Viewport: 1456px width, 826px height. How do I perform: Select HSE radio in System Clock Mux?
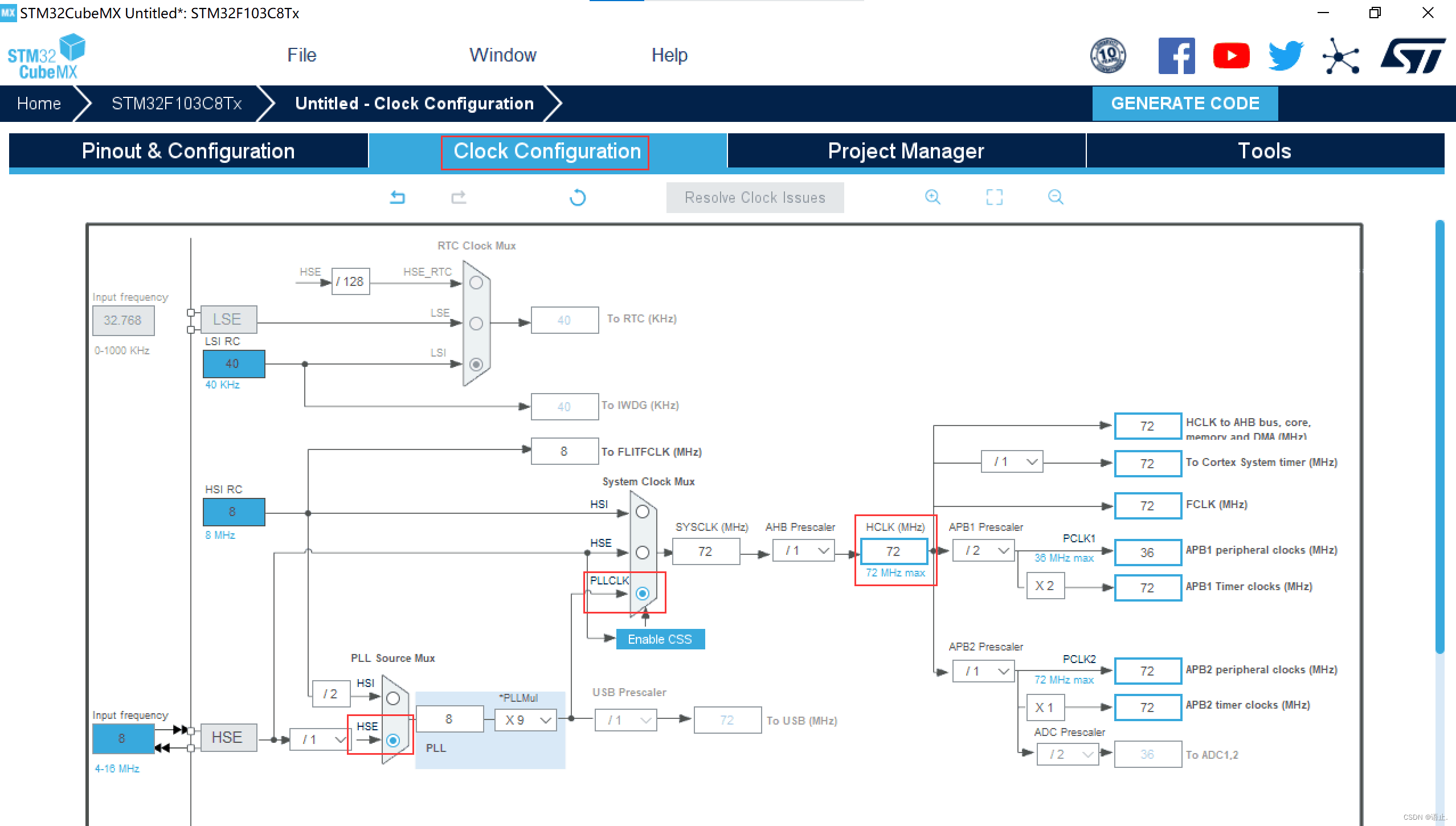coord(642,553)
